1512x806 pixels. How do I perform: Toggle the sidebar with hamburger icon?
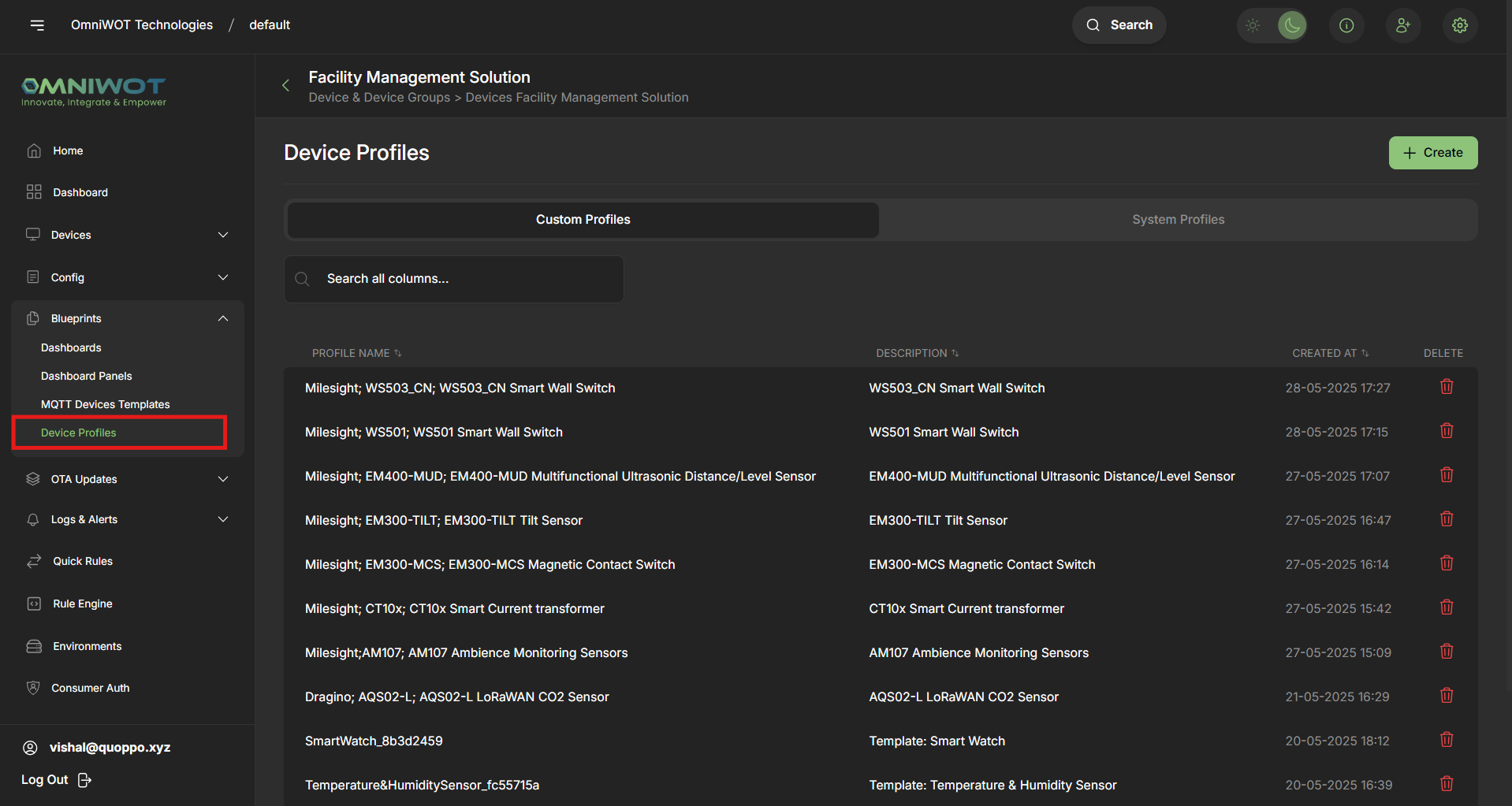pyautogui.click(x=37, y=24)
